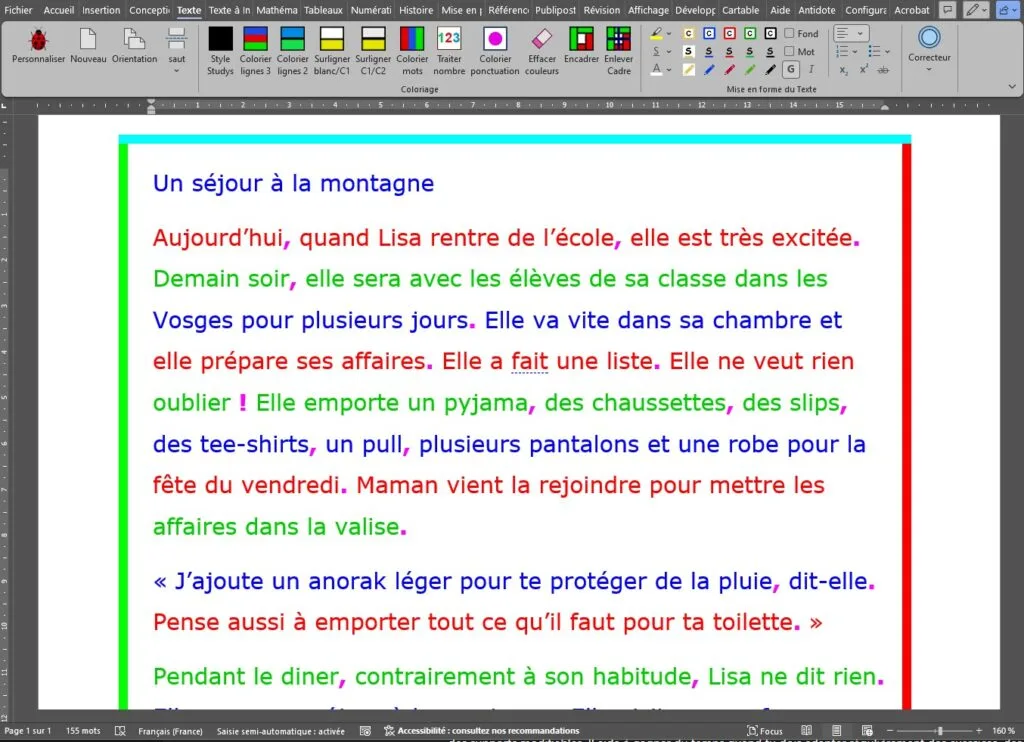Apply black framed C character style
This screenshot has width=1024, height=742.
[771, 33]
